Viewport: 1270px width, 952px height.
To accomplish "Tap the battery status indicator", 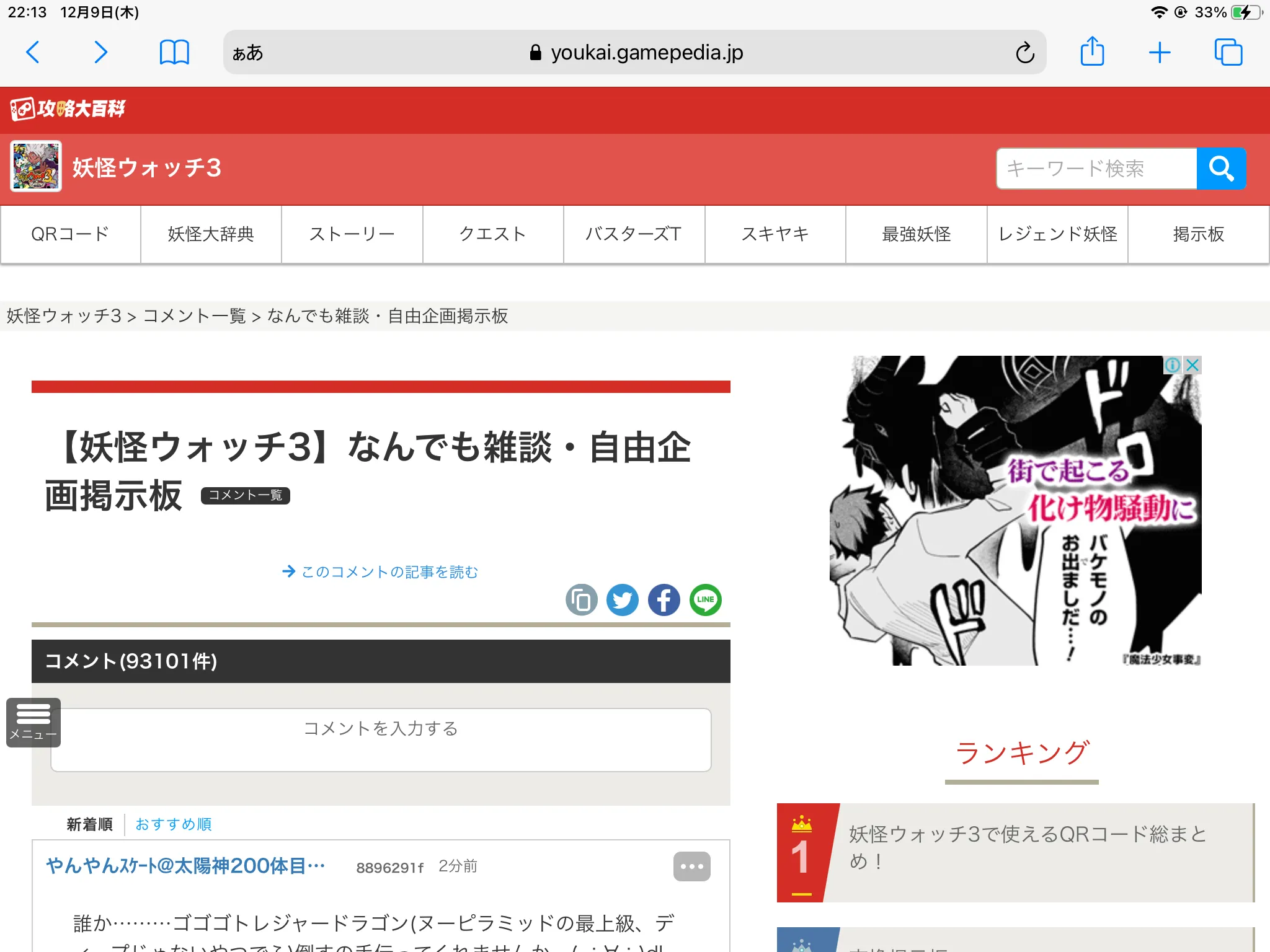I will click(x=1247, y=12).
